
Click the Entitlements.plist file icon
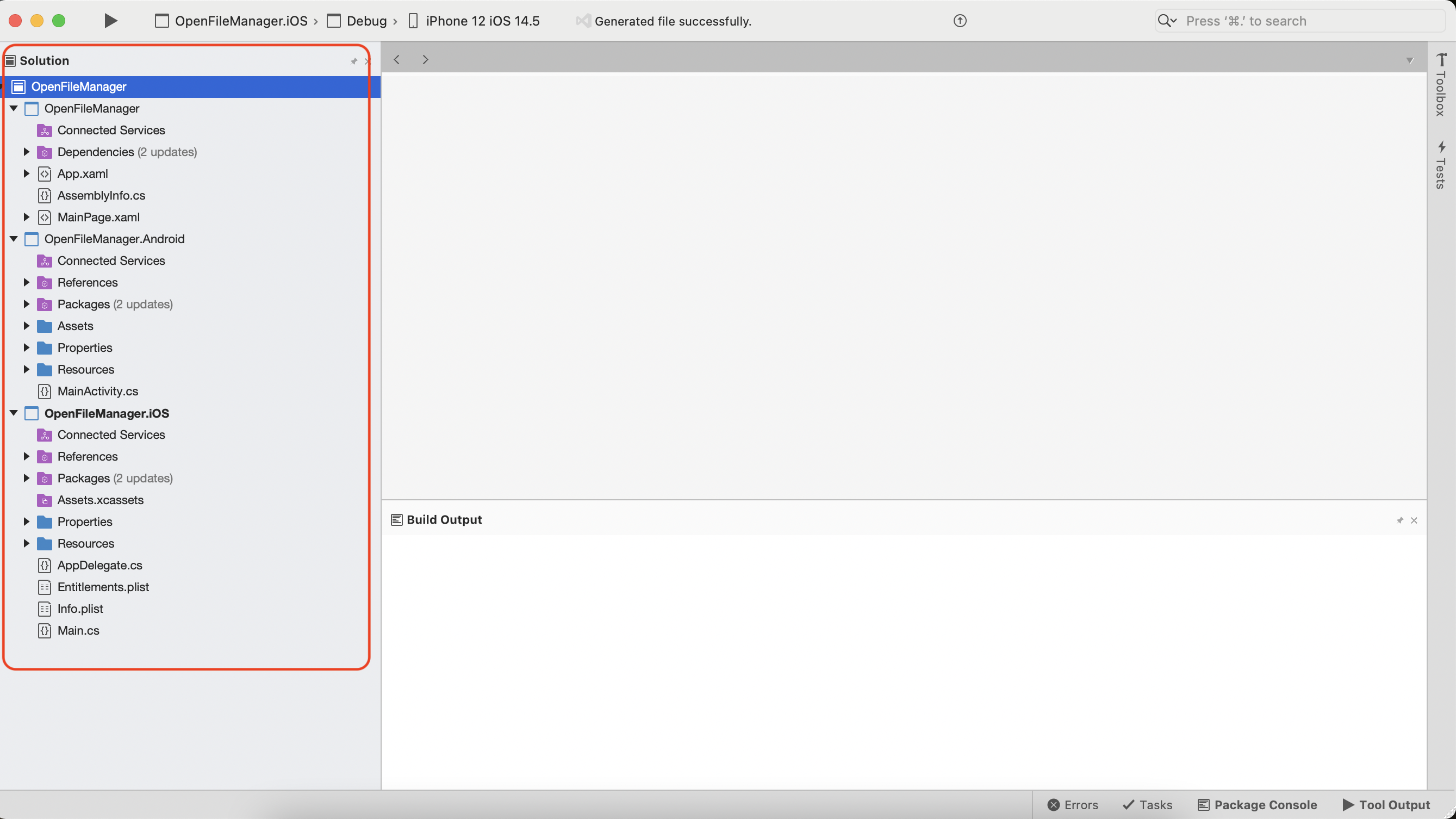point(45,587)
